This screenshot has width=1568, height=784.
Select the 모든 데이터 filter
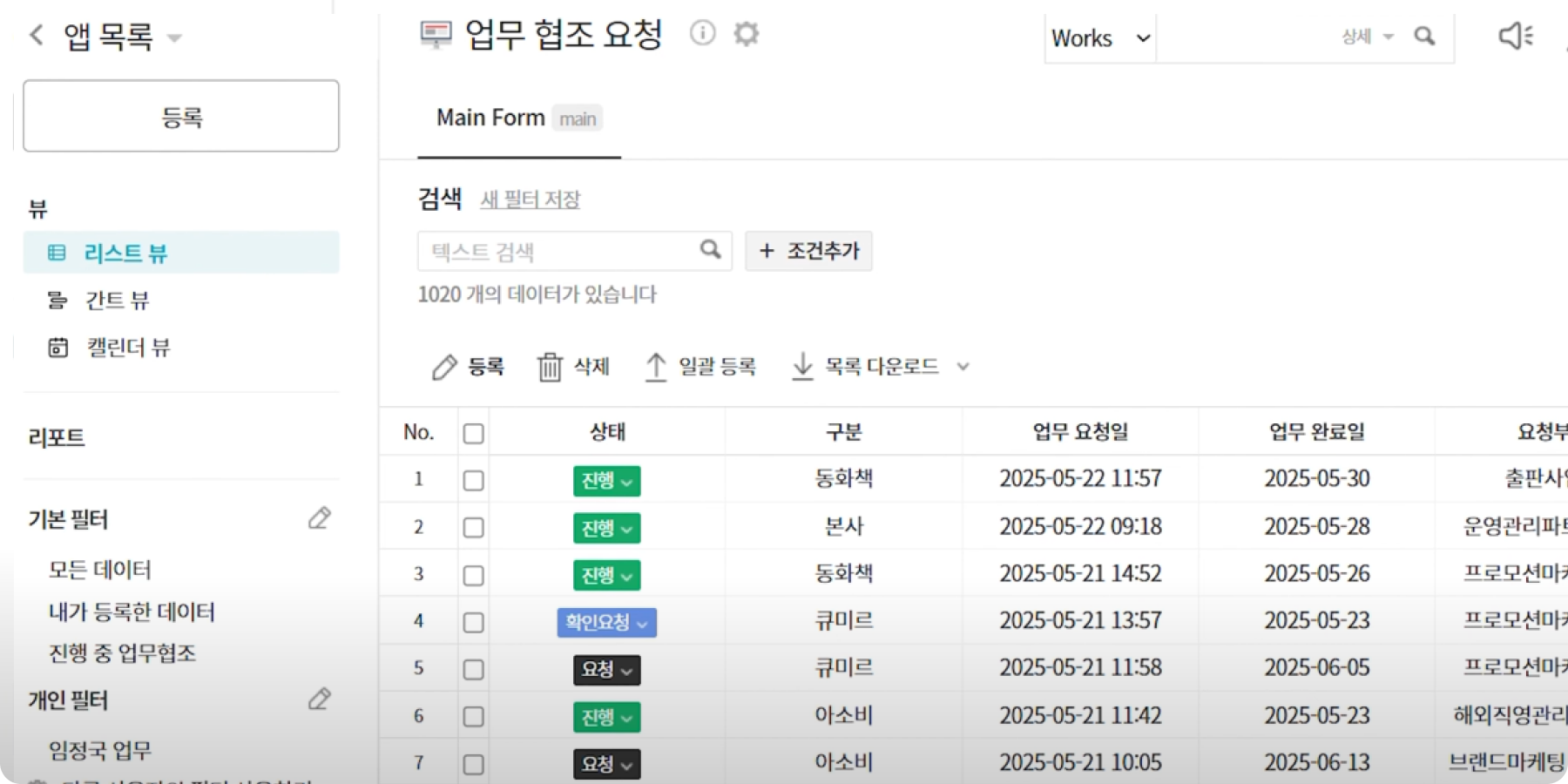coord(100,570)
